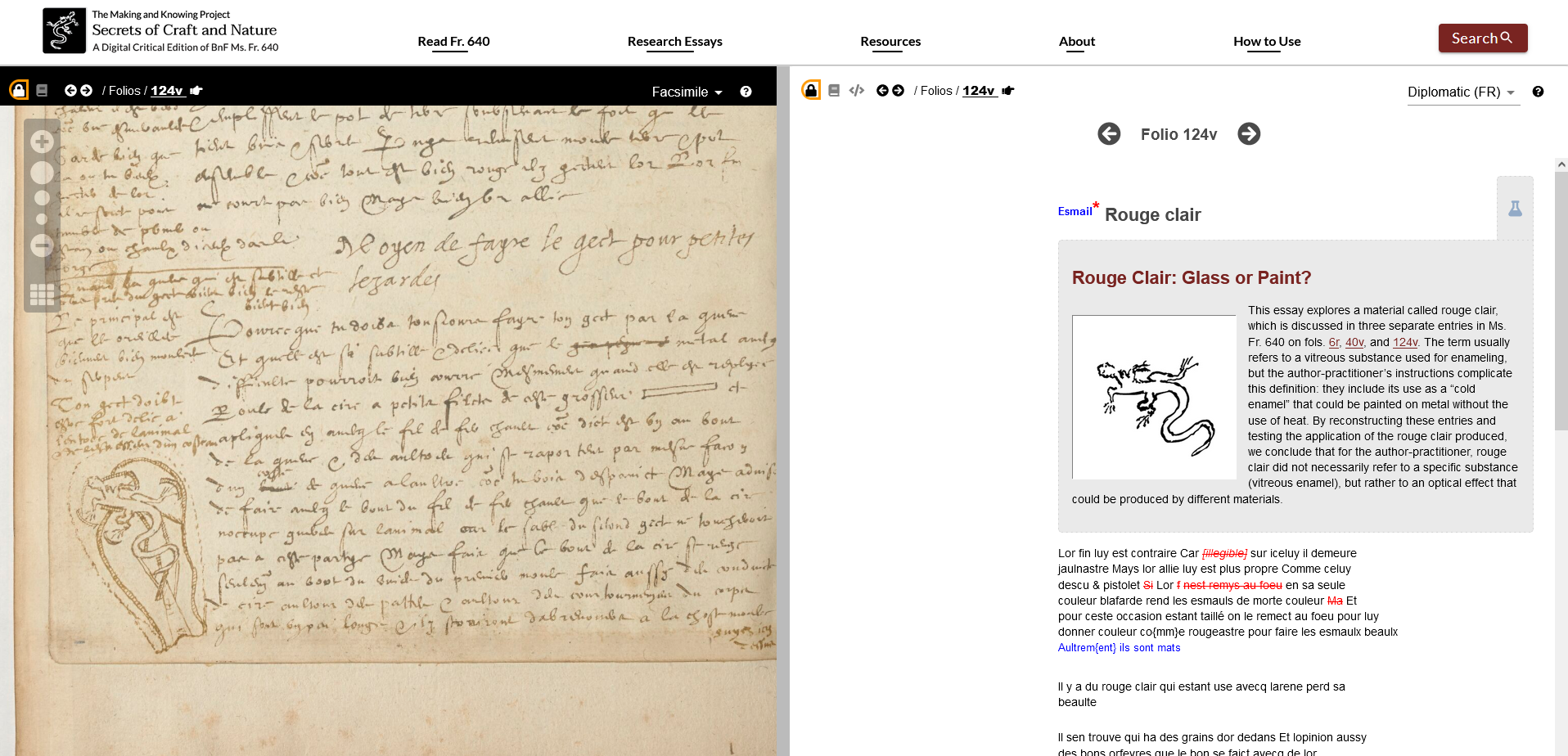Open the folio jump pointer in the facsimile pane
This screenshot has width=1568, height=756.
coord(196,90)
